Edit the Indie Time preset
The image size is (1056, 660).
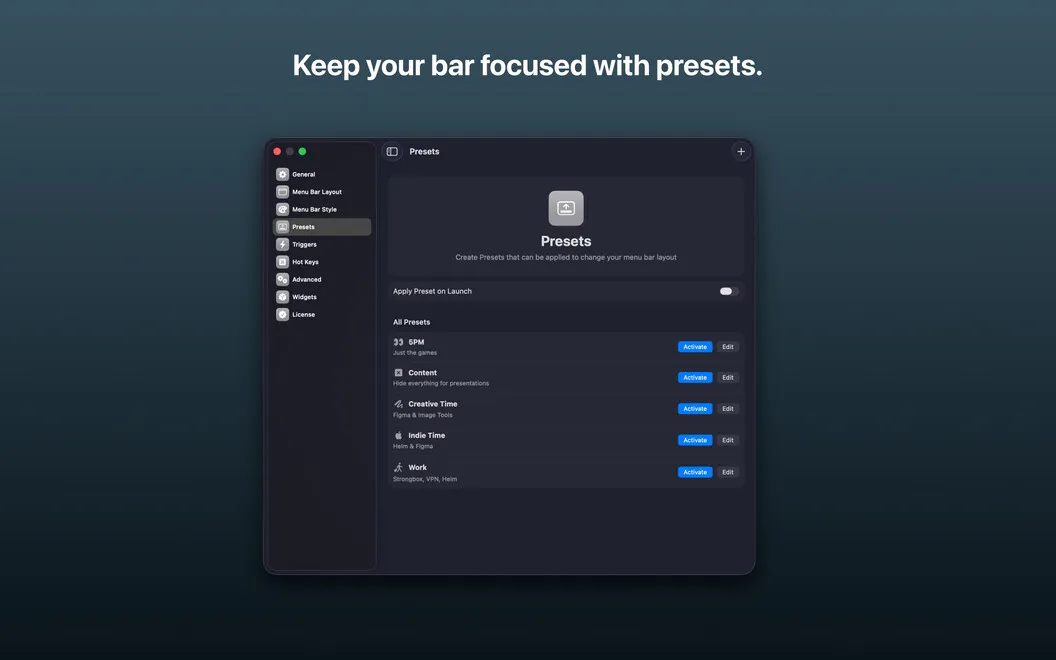(x=728, y=440)
